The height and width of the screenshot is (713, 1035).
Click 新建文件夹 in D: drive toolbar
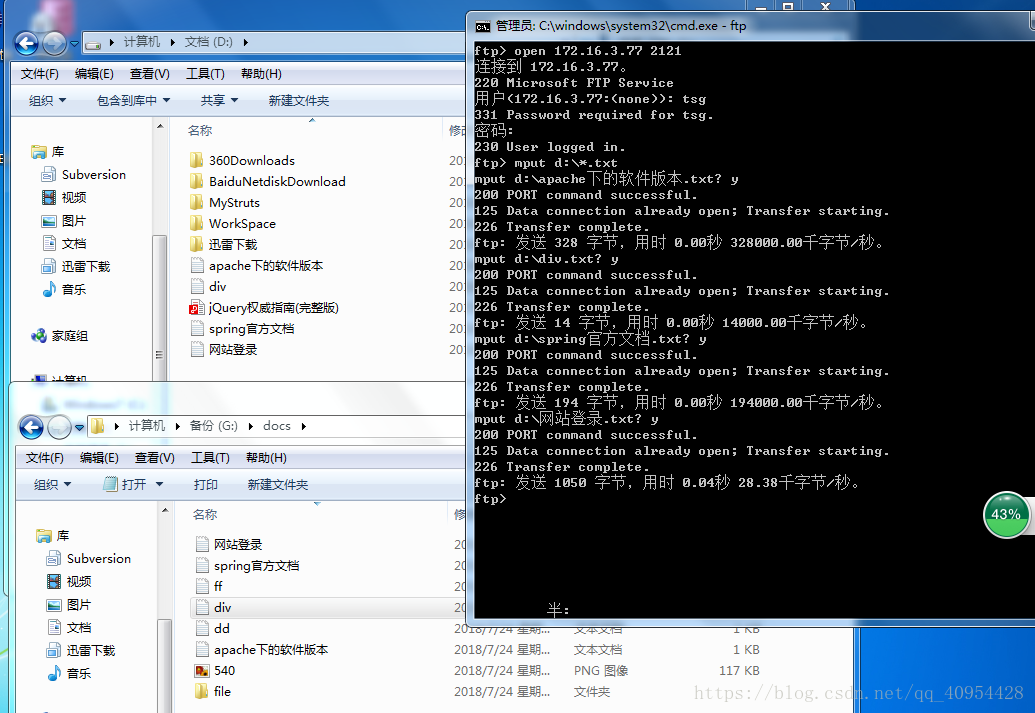pos(298,100)
